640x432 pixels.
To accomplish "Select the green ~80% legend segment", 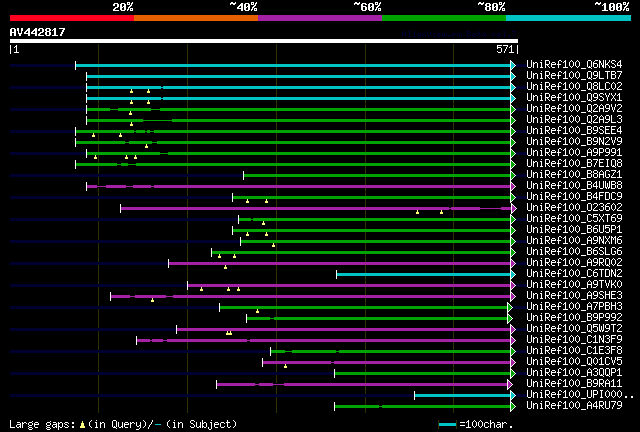I will click(x=444, y=18).
